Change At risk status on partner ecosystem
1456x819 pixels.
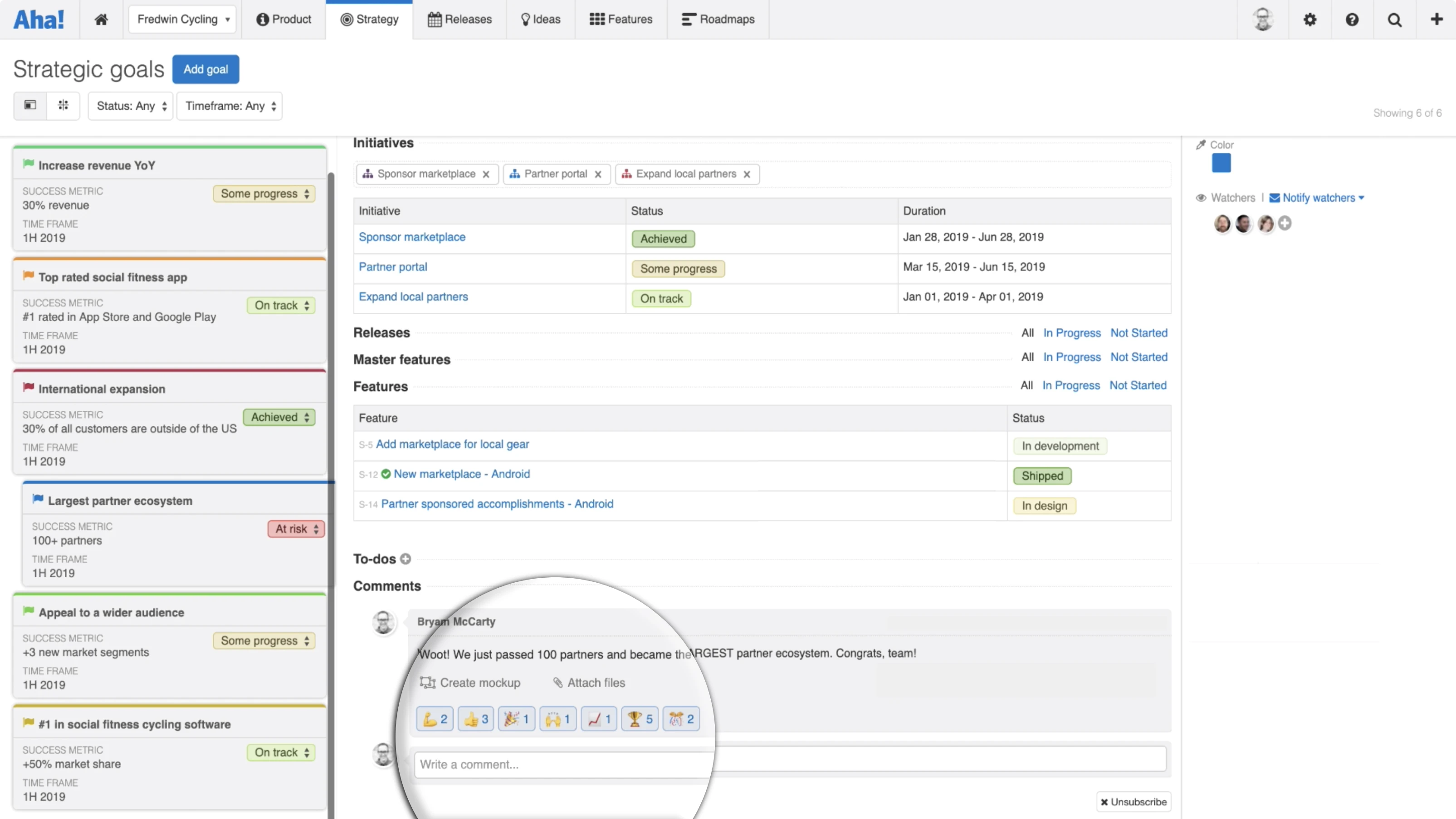[x=296, y=528]
